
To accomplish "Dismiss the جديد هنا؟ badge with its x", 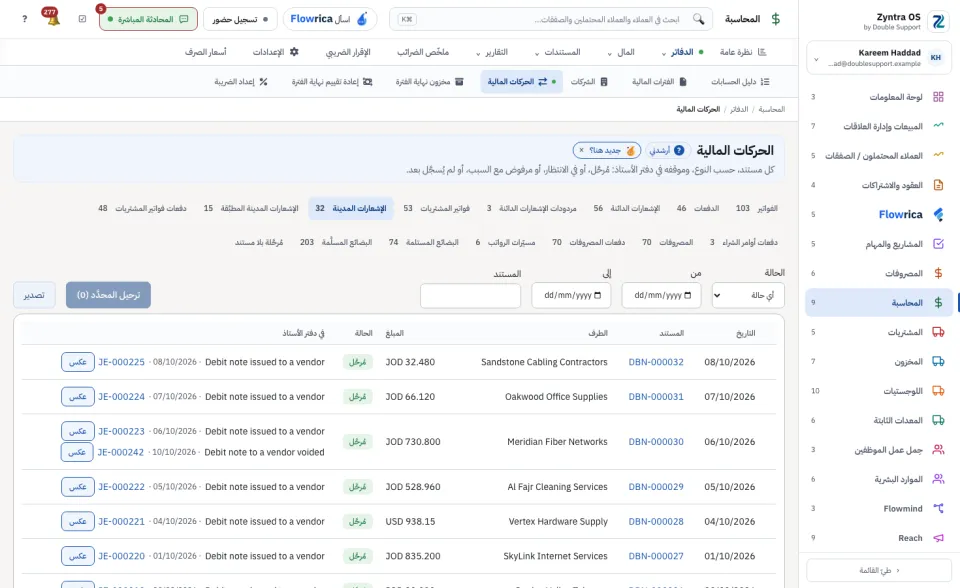I will 581,150.
